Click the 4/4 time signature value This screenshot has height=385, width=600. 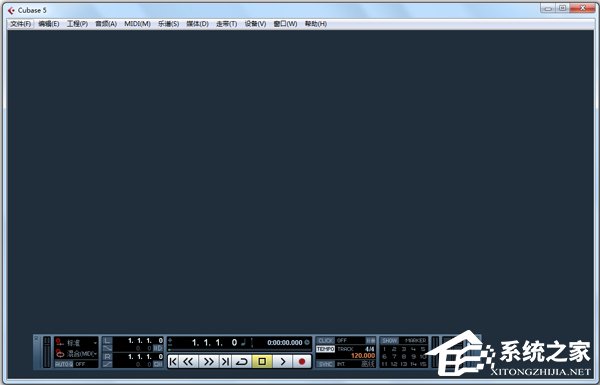370,349
